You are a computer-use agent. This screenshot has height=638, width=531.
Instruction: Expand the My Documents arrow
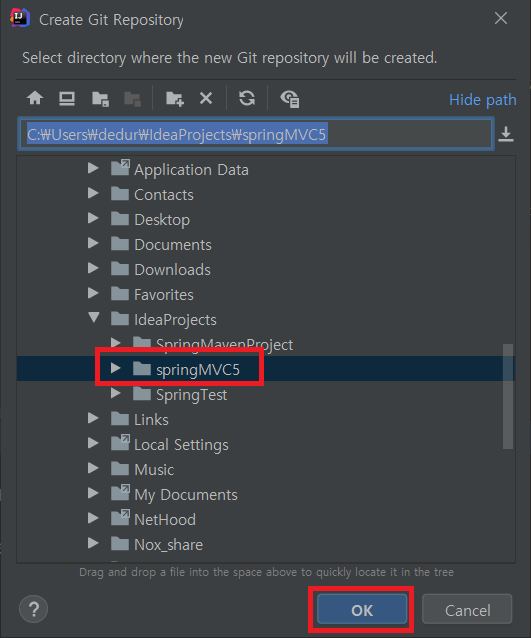pyautogui.click(x=93, y=493)
